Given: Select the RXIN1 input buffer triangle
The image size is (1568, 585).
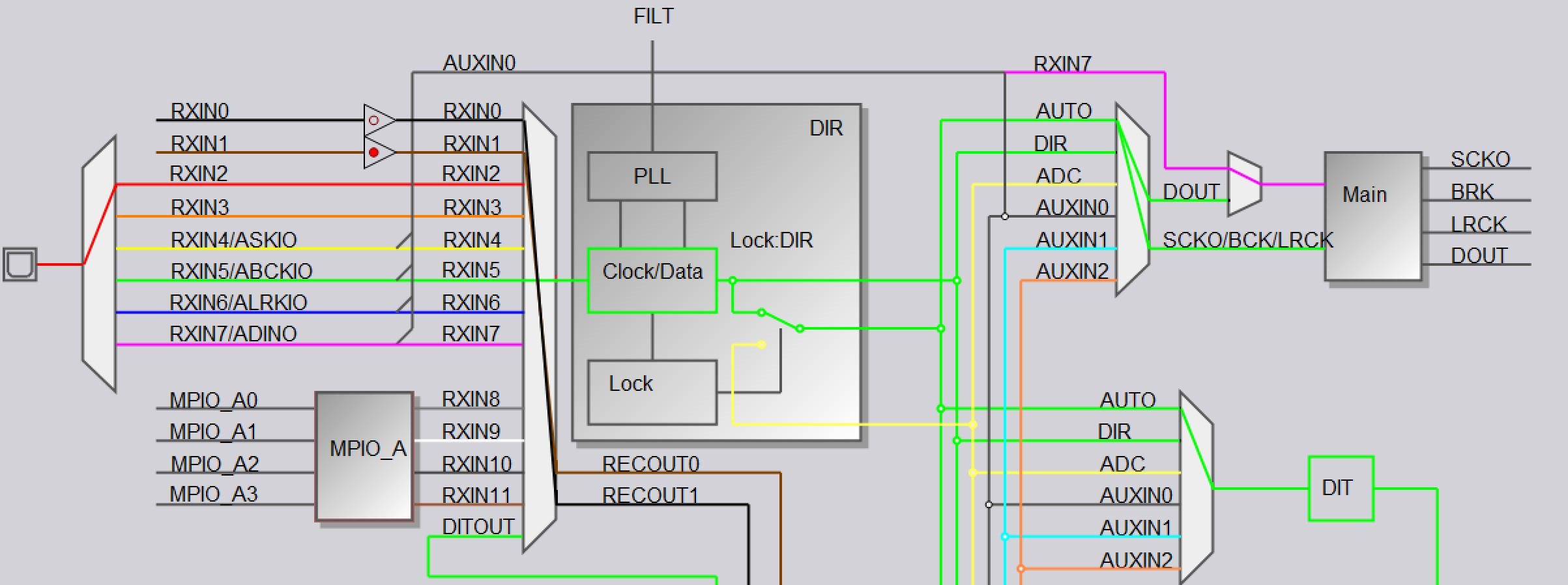Looking at the screenshot, I should (379, 152).
